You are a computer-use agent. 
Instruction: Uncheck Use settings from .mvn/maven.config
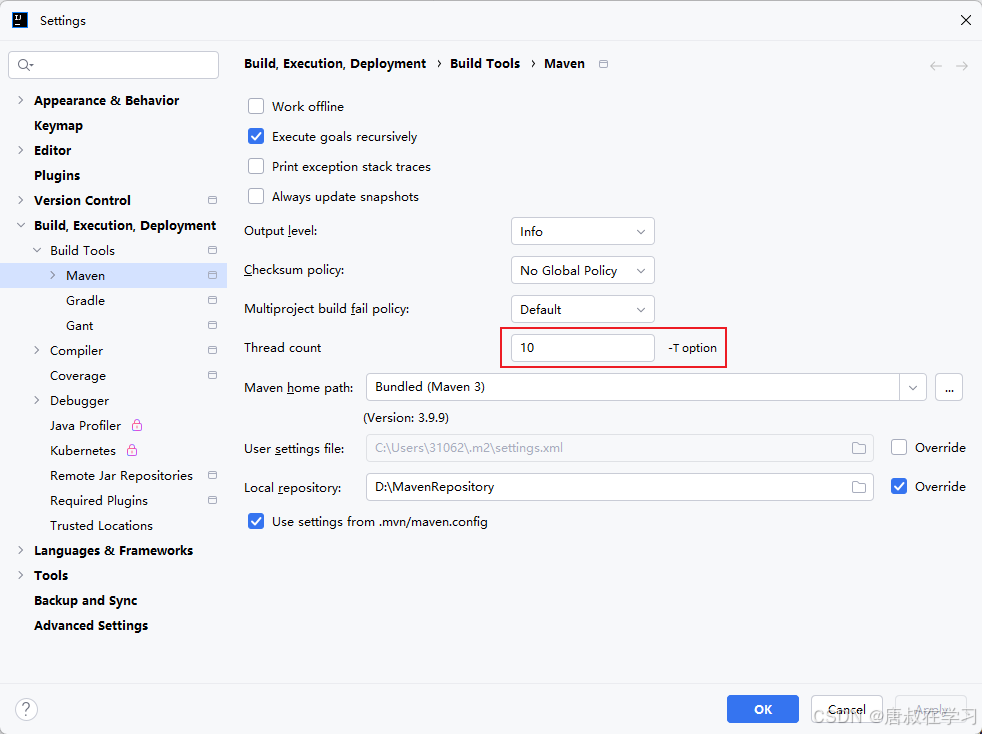[256, 522]
